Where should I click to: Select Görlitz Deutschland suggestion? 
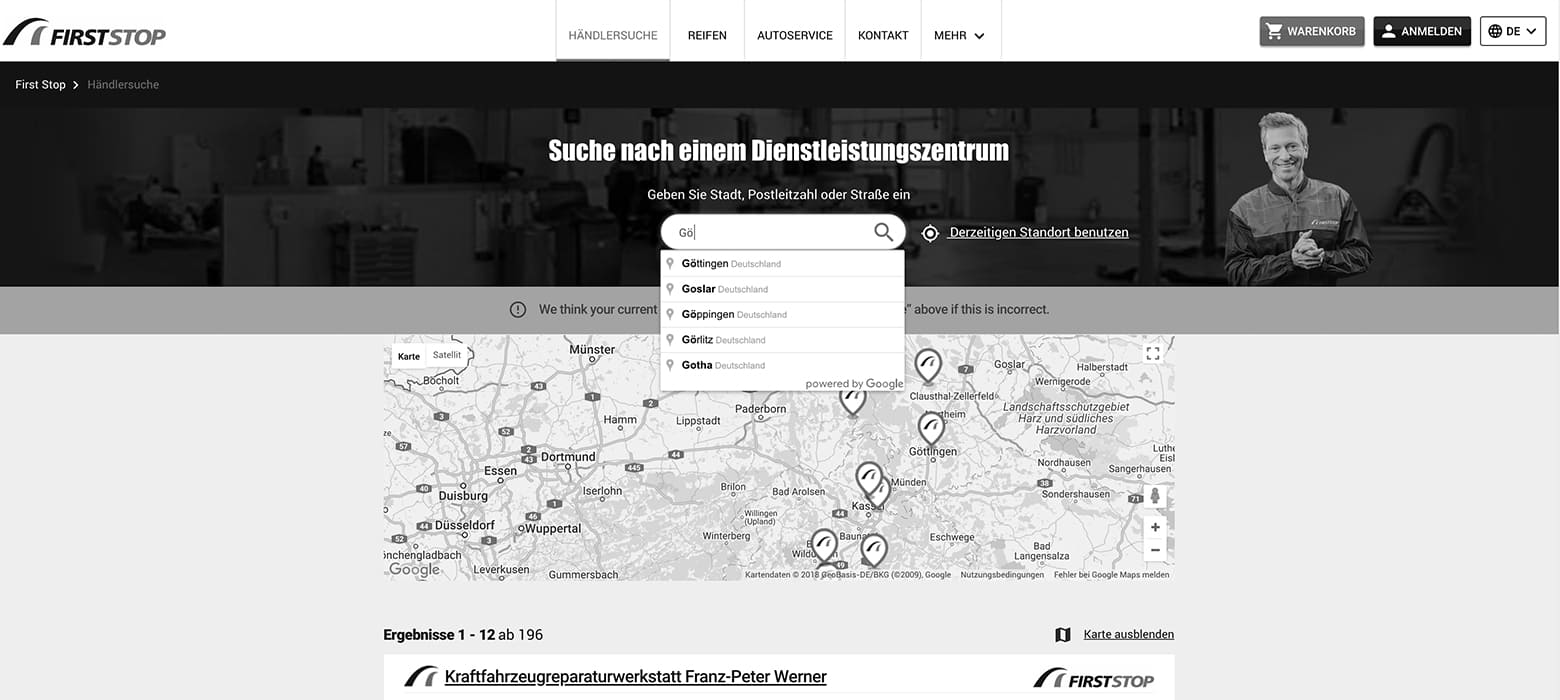[x=782, y=340]
